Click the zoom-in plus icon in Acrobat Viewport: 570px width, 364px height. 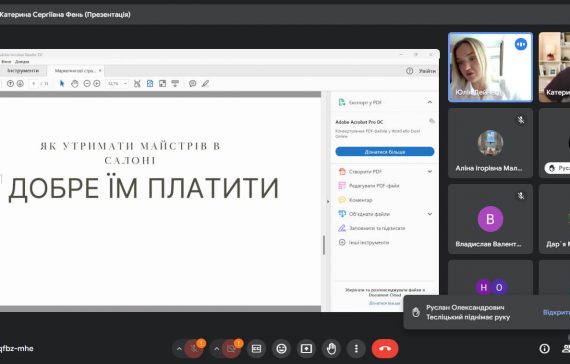(x=97, y=84)
